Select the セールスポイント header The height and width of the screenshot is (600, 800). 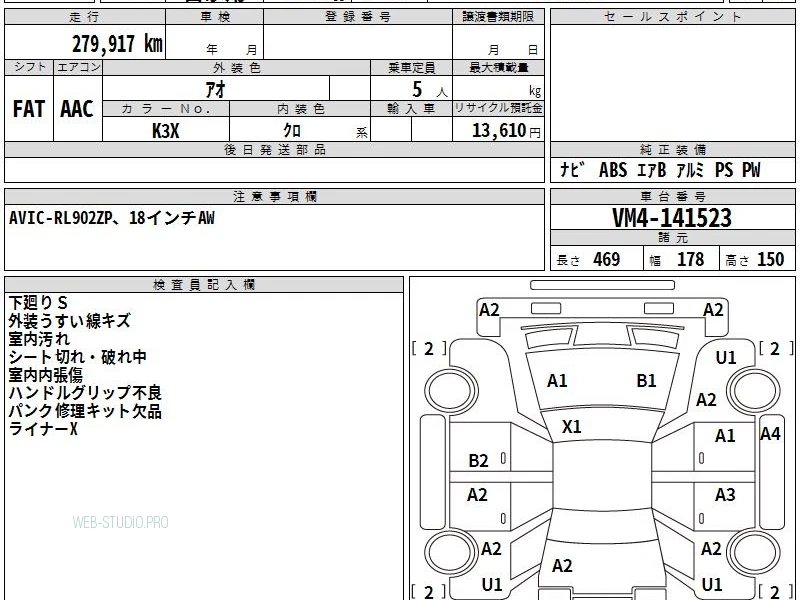tap(672, 17)
